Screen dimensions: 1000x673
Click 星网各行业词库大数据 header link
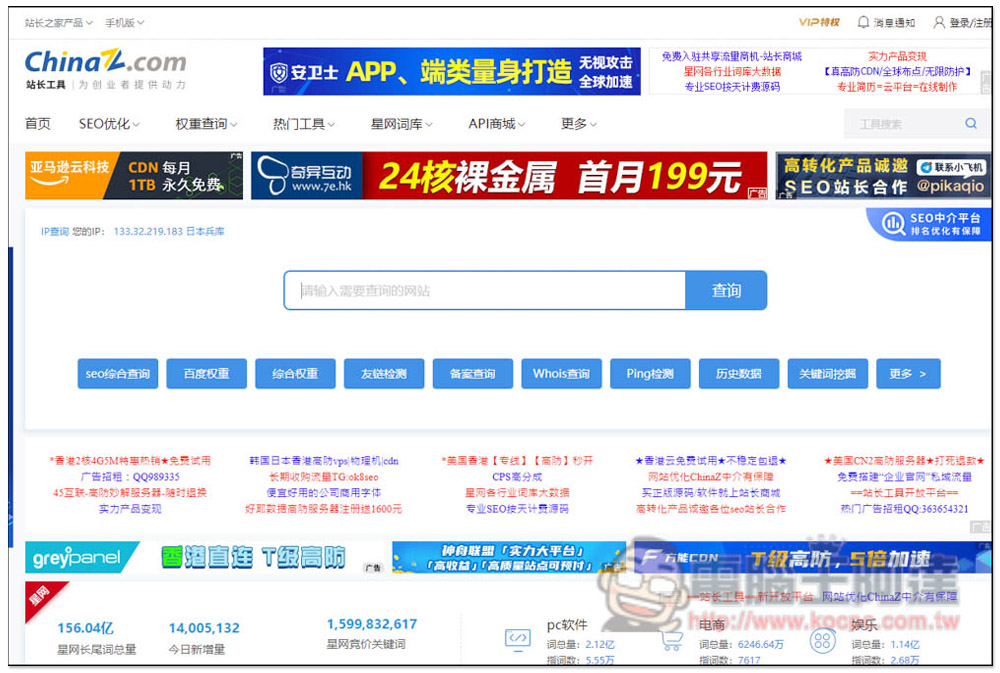[x=732, y=71]
